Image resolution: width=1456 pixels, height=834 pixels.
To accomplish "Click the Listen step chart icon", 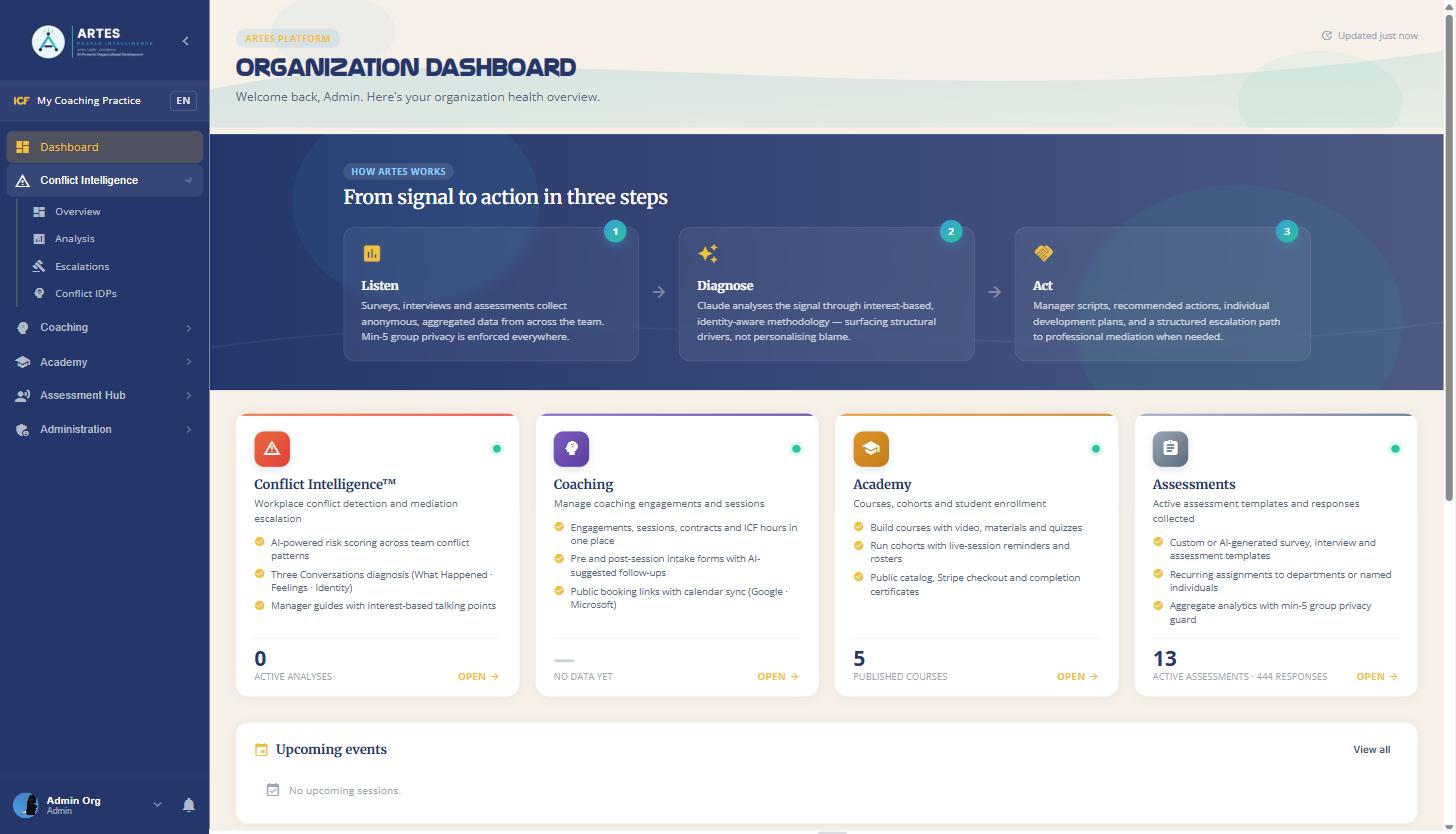I will 372,254.
